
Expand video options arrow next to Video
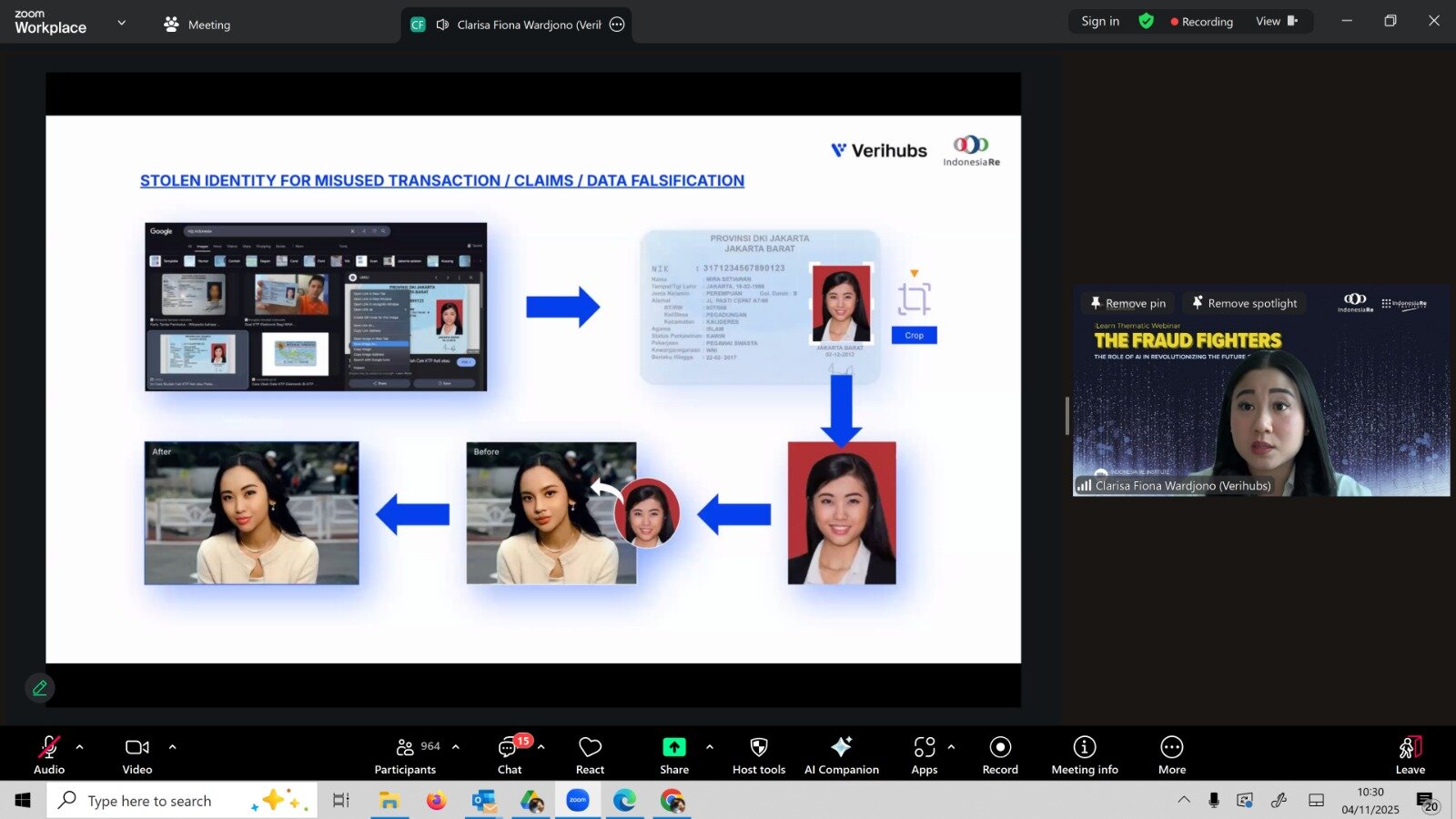coord(172,747)
